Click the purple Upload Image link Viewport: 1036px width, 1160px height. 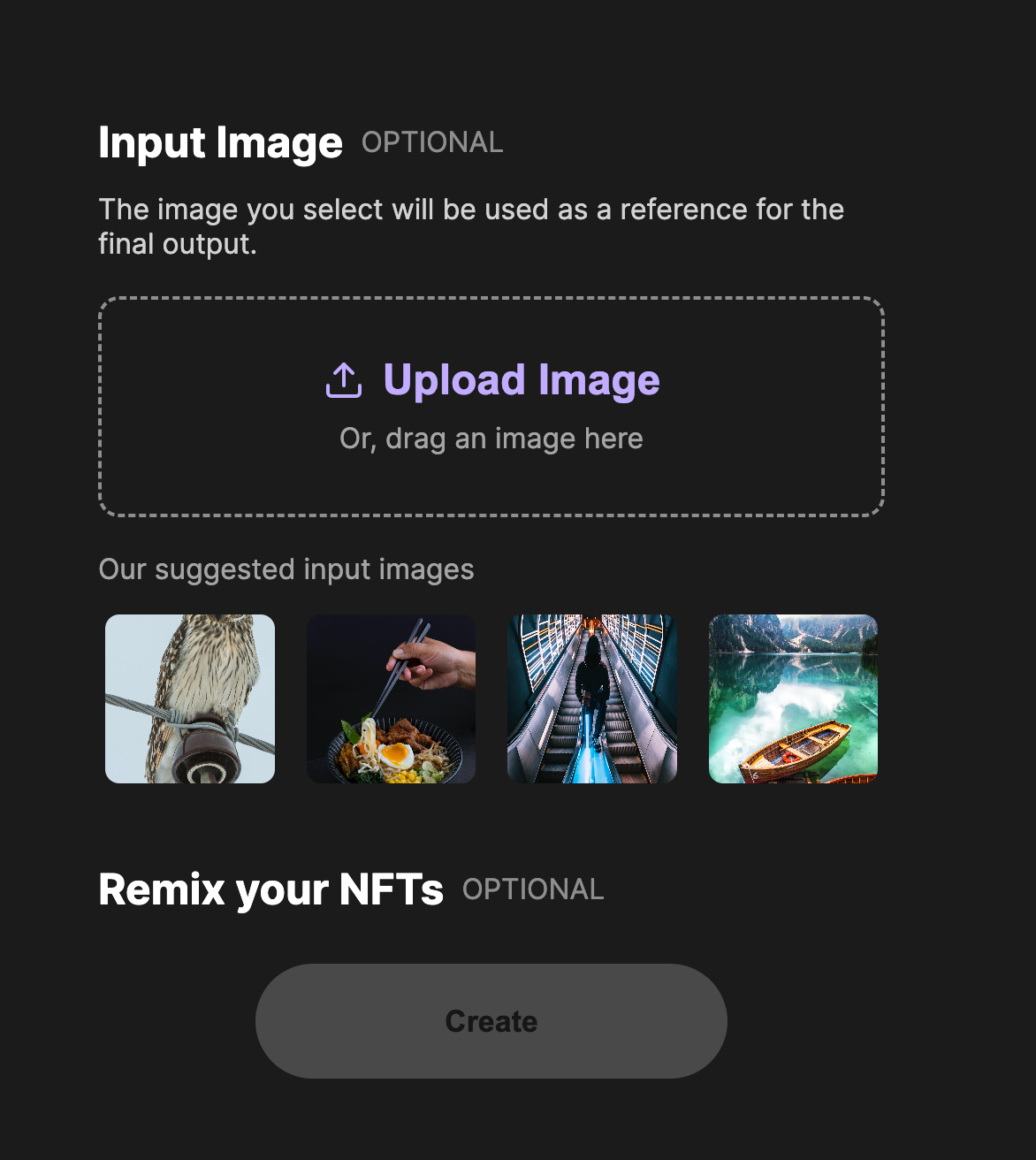522,380
